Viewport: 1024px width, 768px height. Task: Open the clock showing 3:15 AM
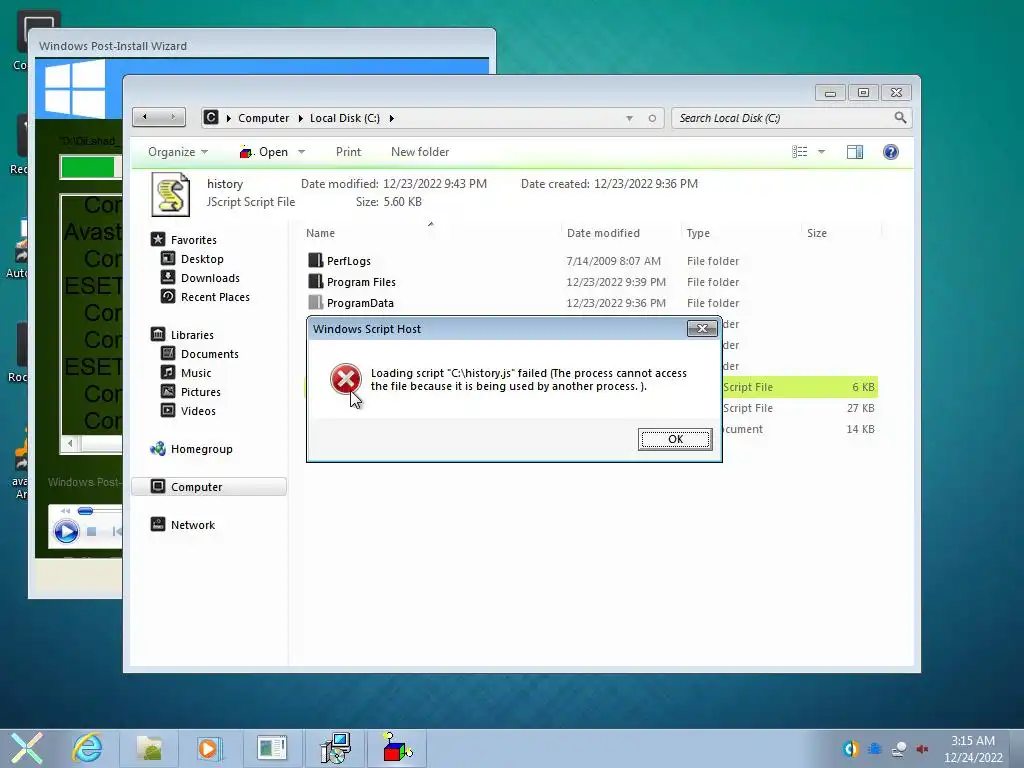973,749
